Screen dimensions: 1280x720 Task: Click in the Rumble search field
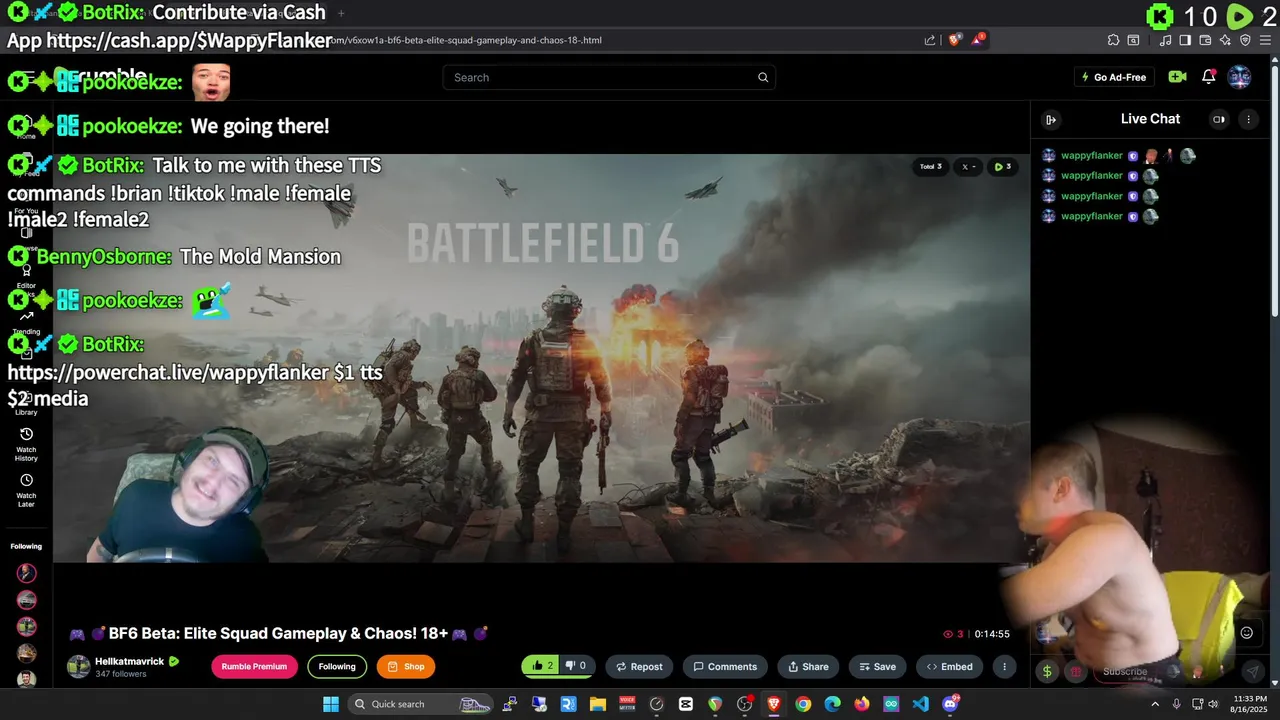point(600,77)
